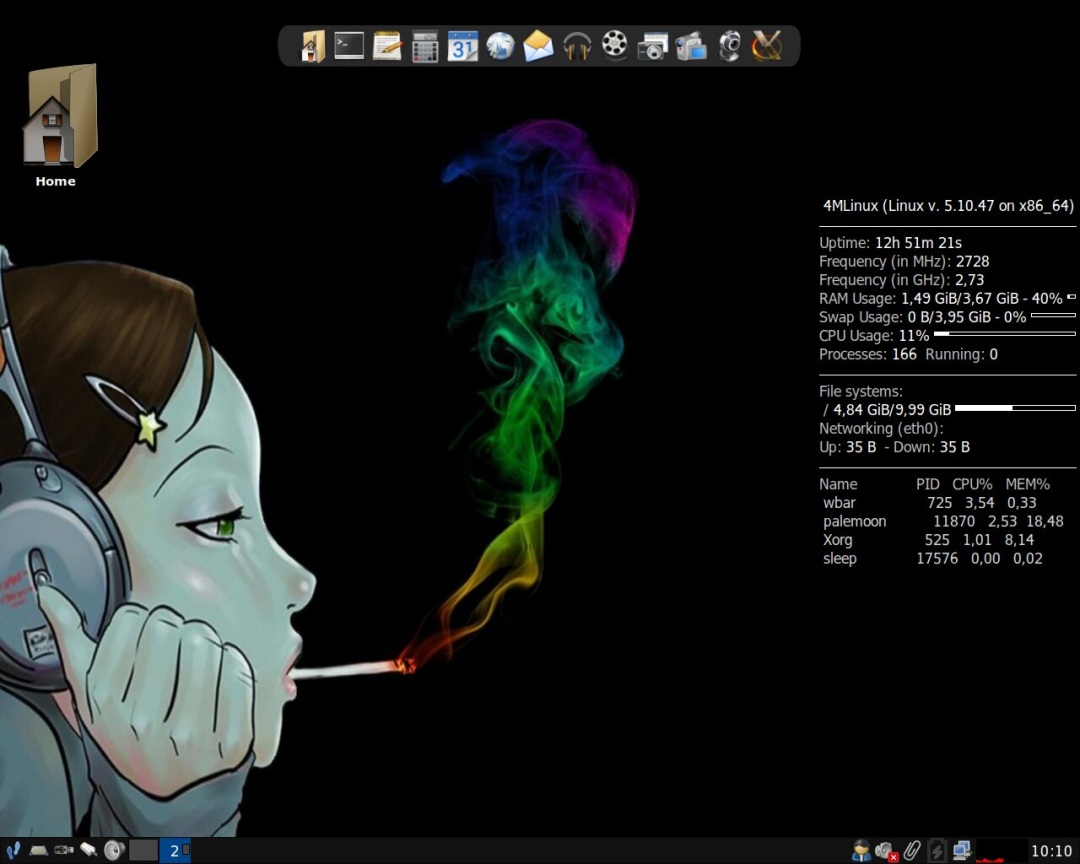Launch the web browser globe icon
The width and height of the screenshot is (1080, 864).
[500, 46]
